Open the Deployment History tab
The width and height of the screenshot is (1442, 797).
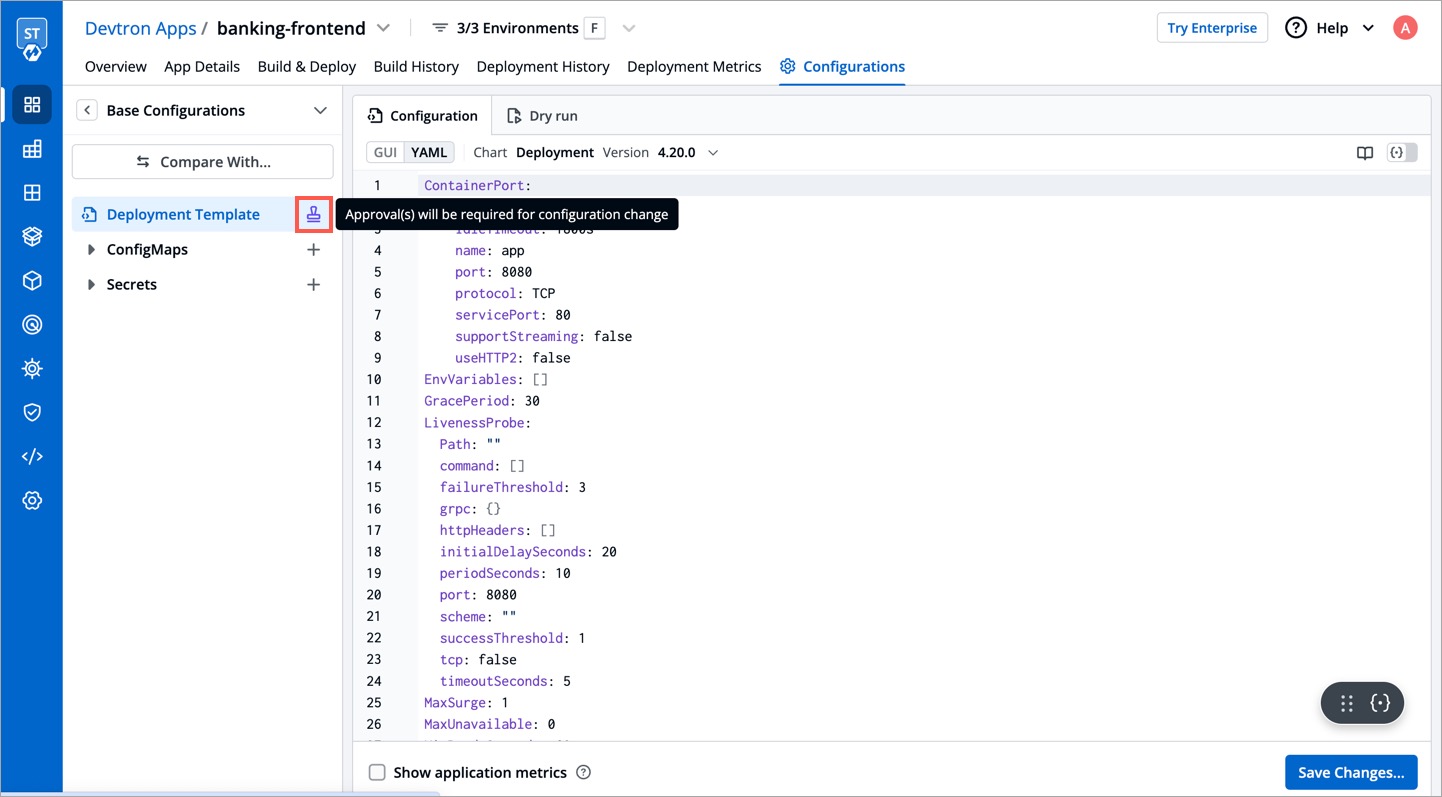pos(543,67)
